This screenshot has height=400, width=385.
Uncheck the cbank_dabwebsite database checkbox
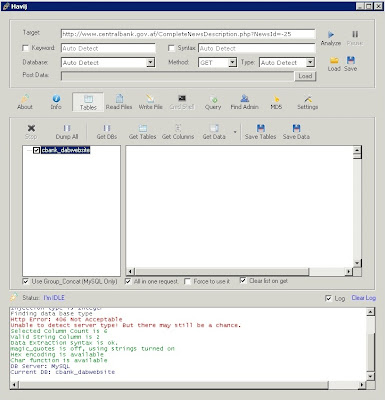[37, 150]
